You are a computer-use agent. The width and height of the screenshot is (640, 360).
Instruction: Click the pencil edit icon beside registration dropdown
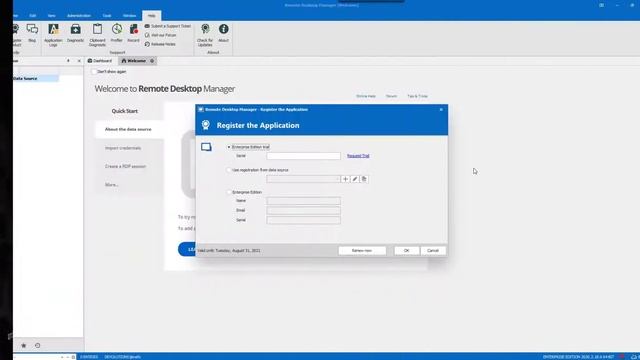click(x=355, y=179)
